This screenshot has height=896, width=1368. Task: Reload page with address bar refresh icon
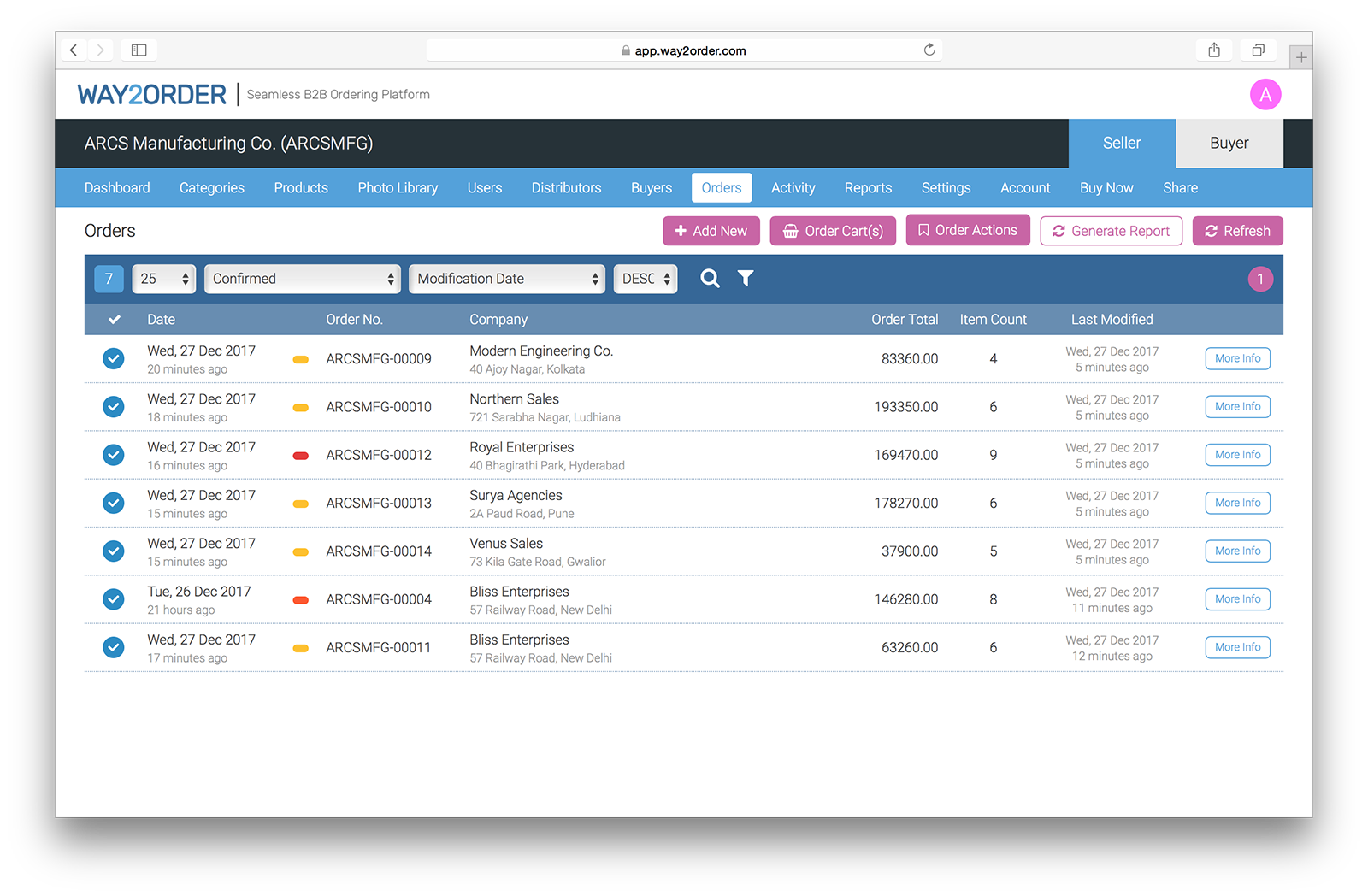pyautogui.click(x=929, y=50)
